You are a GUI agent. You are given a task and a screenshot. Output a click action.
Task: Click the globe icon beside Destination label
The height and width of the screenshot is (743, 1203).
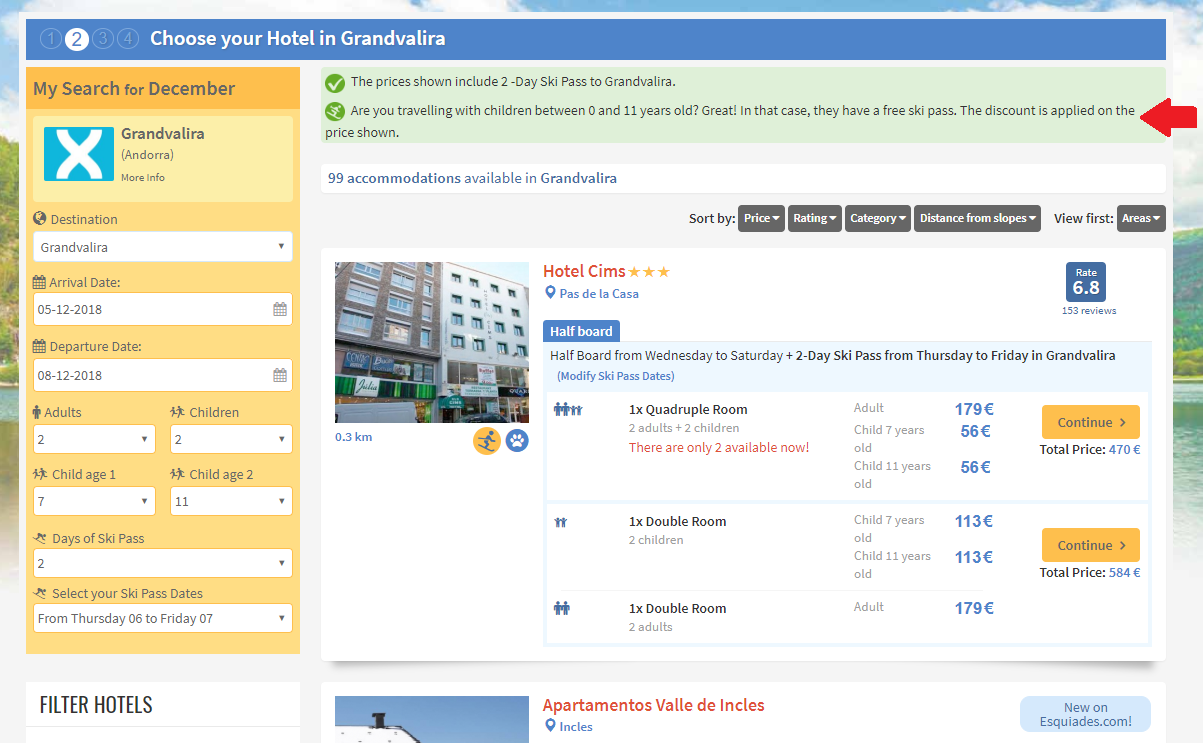(x=40, y=219)
